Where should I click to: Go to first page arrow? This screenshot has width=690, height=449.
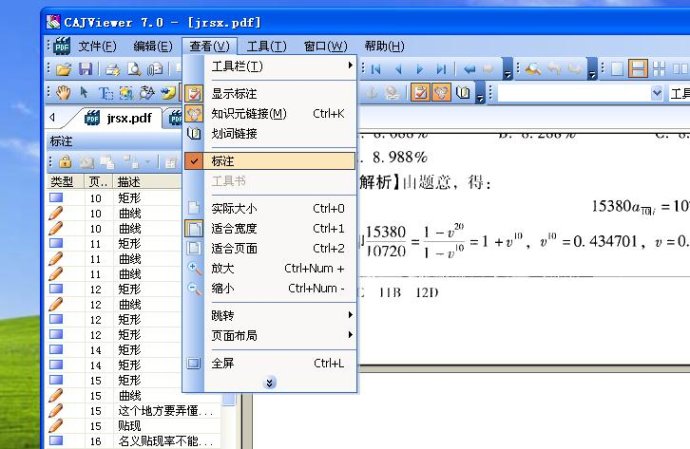click(376, 69)
